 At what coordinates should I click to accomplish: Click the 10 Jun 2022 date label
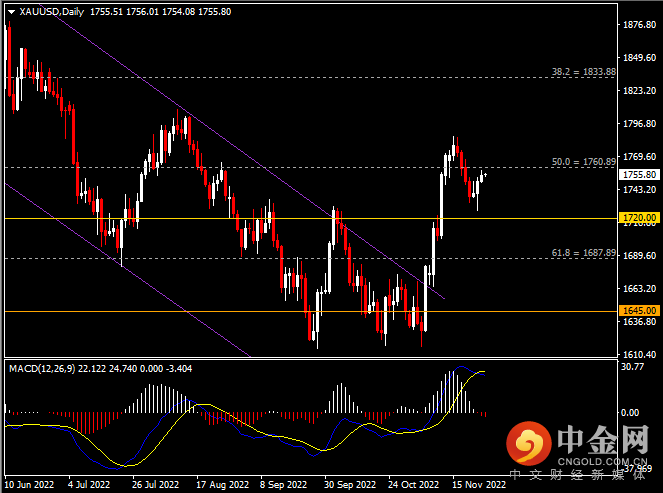[30, 485]
